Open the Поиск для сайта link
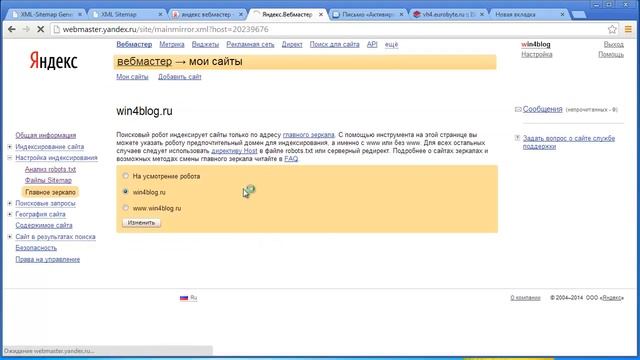 (334, 44)
